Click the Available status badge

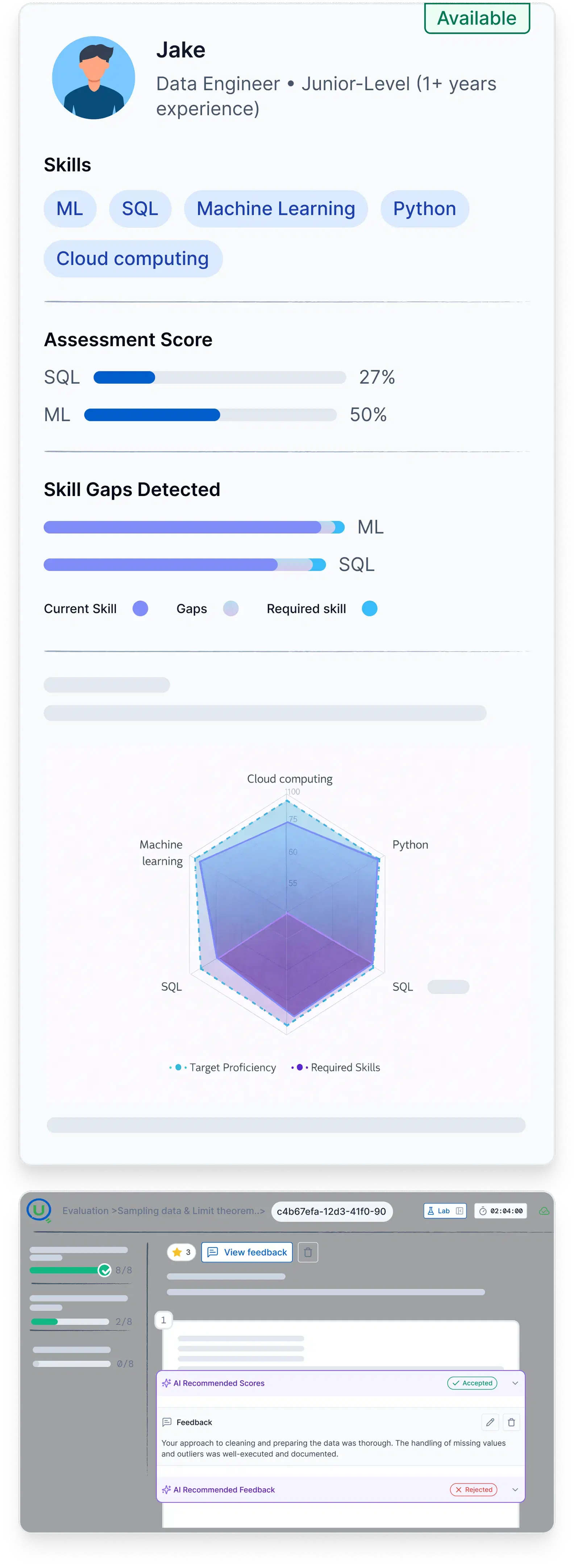477,18
